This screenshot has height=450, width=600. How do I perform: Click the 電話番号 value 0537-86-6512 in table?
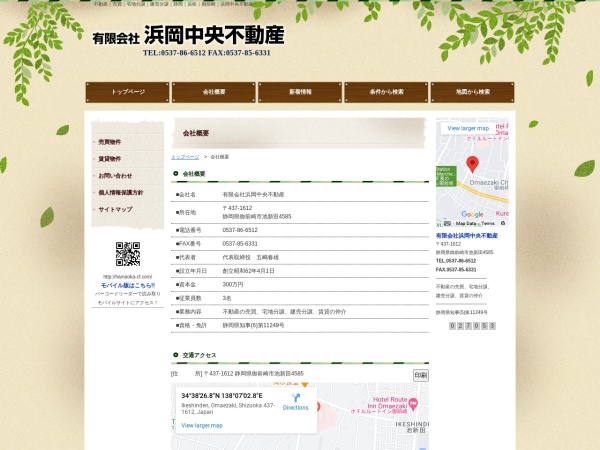point(240,230)
